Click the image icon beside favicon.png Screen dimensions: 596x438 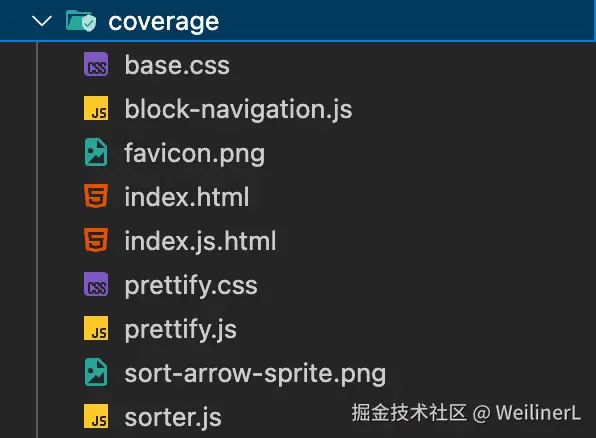coord(96,152)
